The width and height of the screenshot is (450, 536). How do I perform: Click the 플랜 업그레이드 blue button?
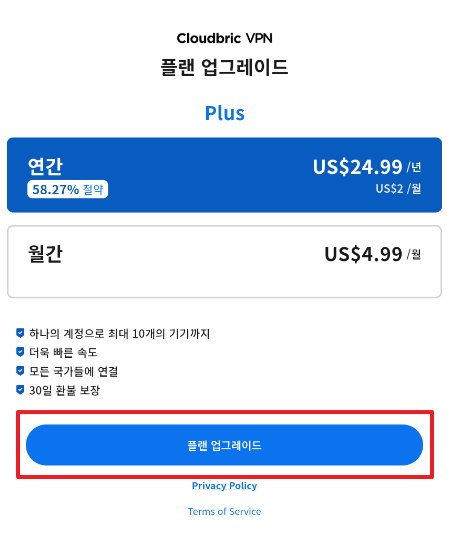pyautogui.click(x=224, y=445)
